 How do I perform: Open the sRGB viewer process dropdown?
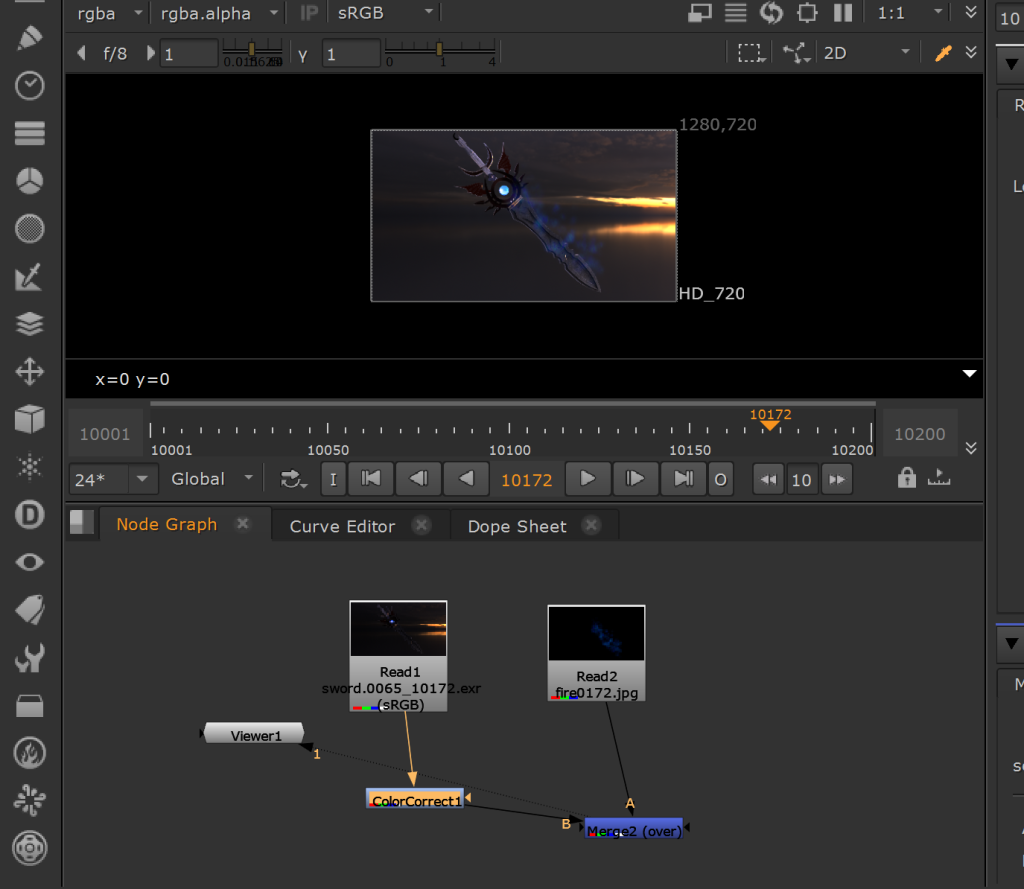click(385, 13)
